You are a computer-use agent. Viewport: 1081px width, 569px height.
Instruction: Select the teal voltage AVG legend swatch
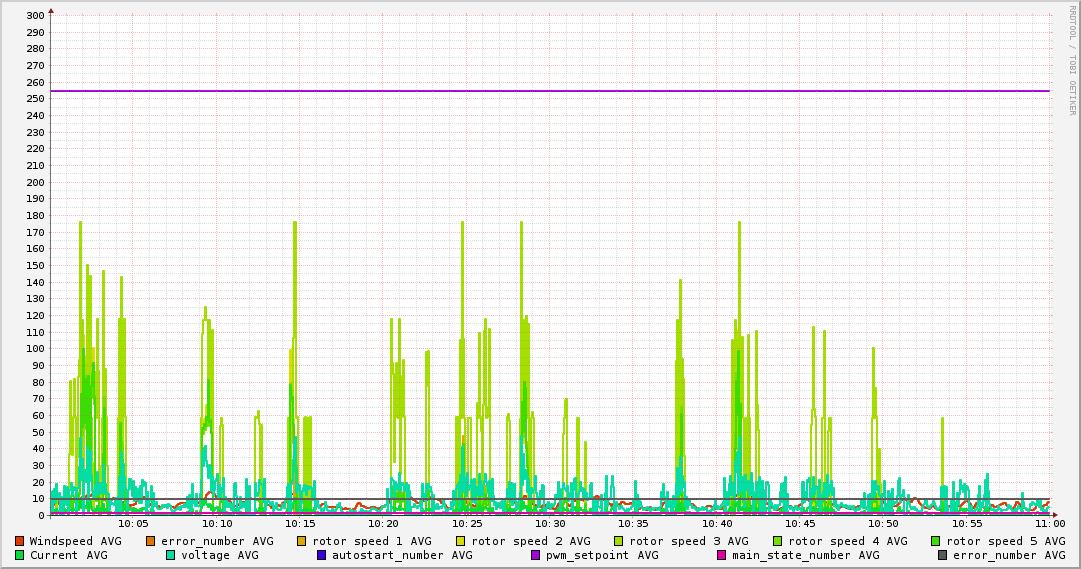click(171, 555)
